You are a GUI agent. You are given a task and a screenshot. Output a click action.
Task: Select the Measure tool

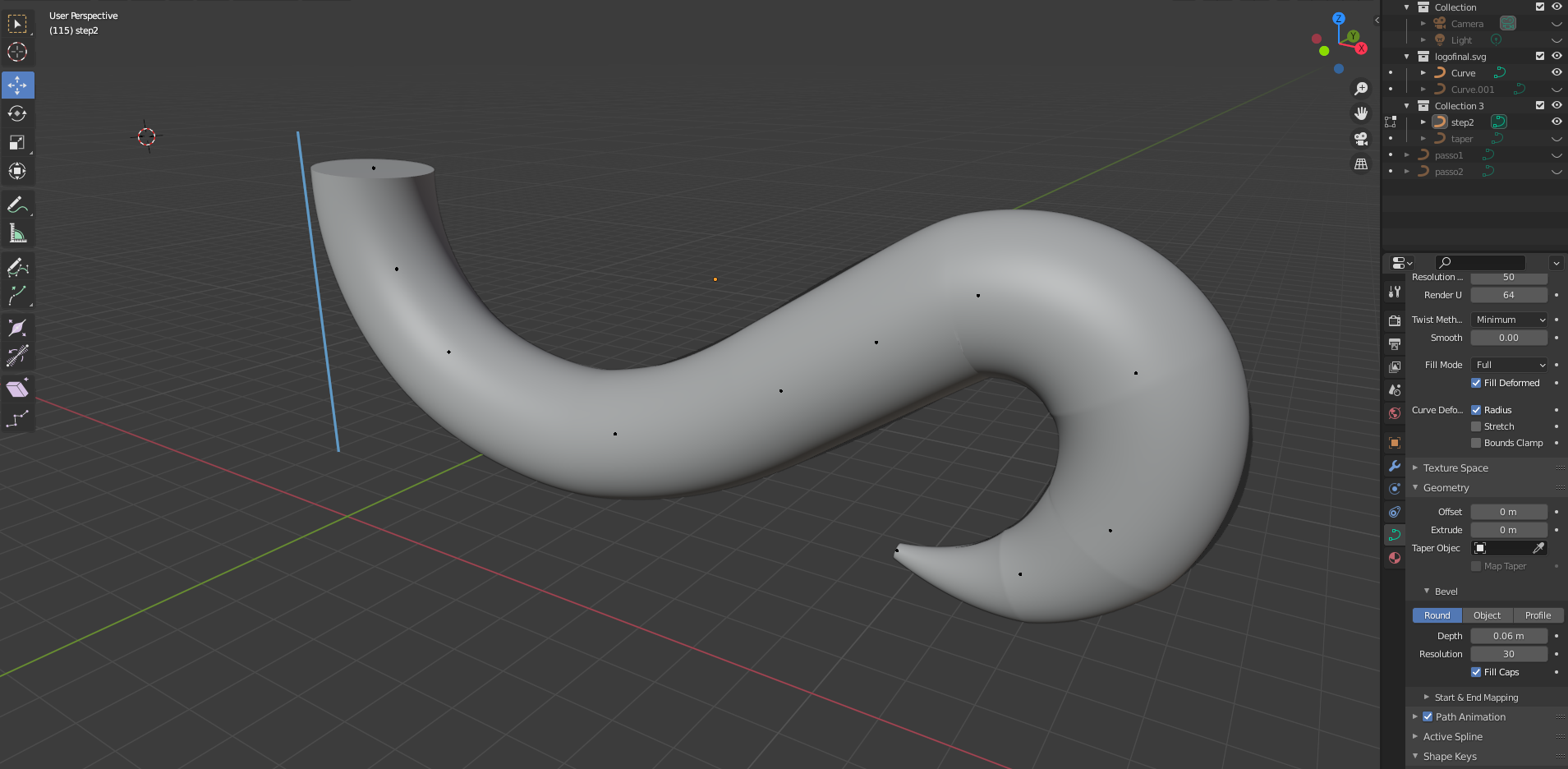tap(17, 233)
